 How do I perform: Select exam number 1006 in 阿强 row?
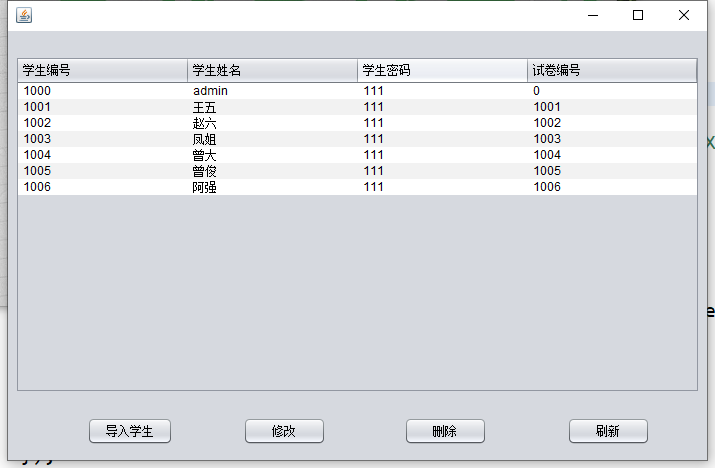point(612,187)
